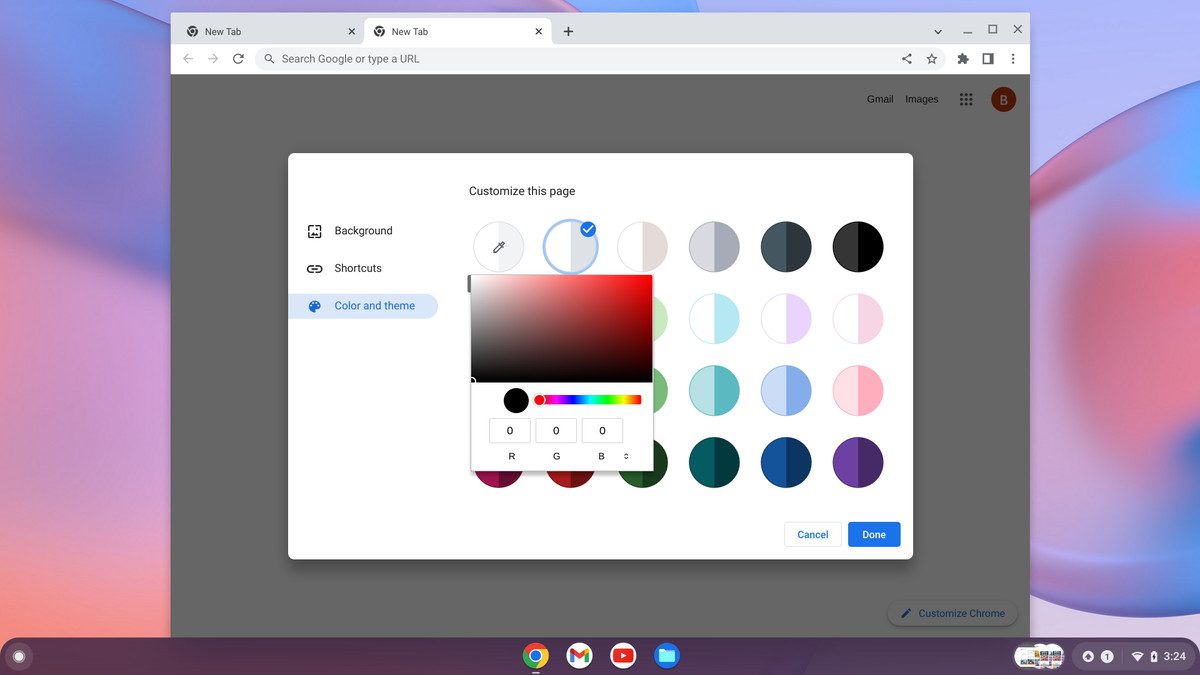Open YouTube from the shelf
The image size is (1200, 675).
click(623, 656)
